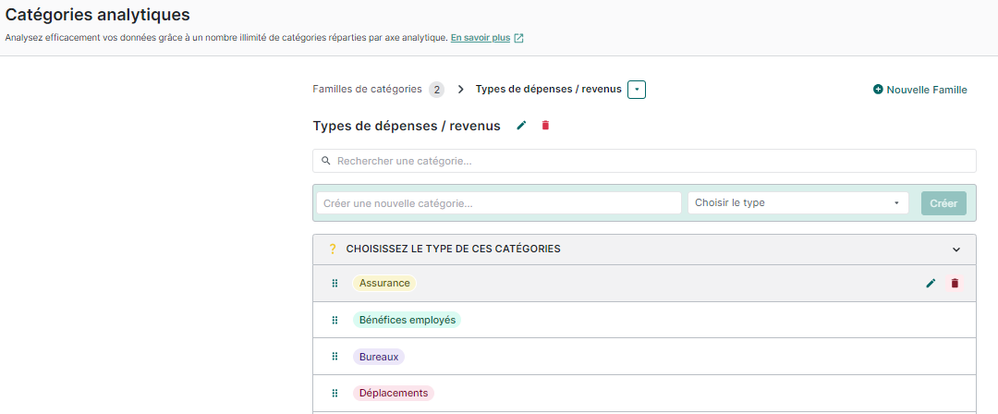
Task: Click Nouvelle Famille button
Action: pos(919,90)
